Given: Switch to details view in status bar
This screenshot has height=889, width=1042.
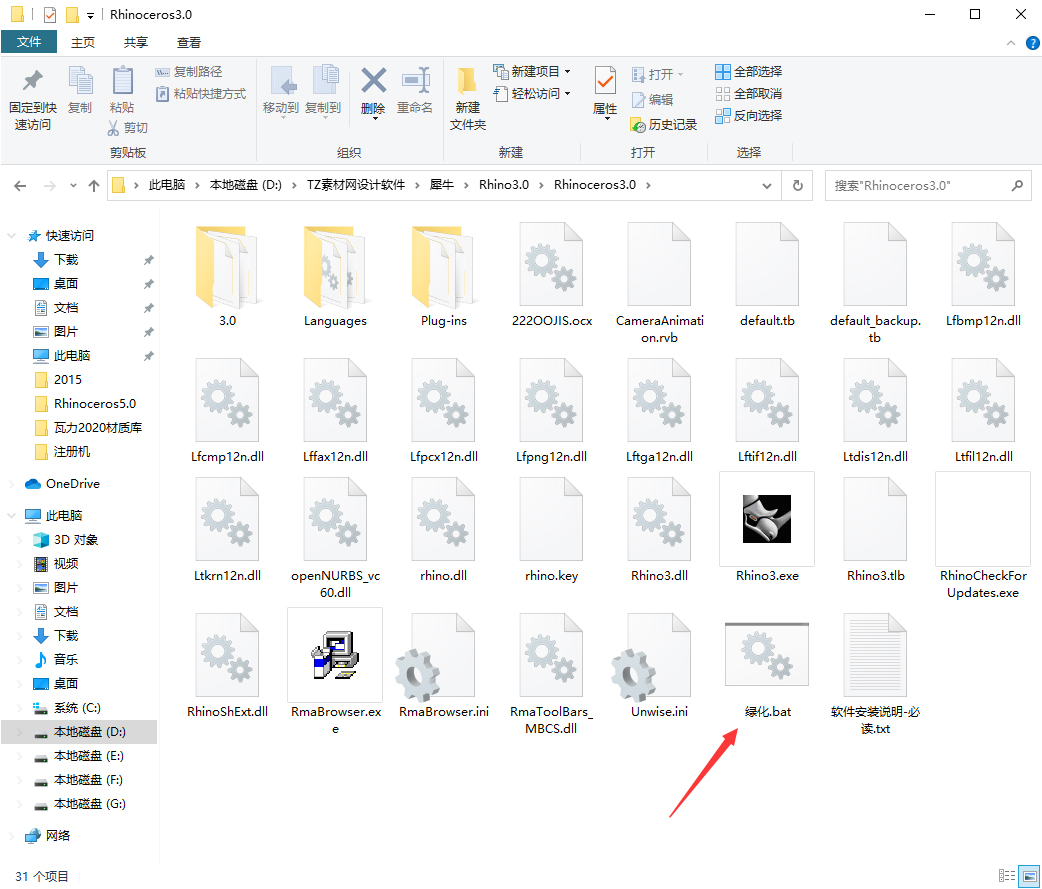Looking at the screenshot, I should click(x=1007, y=876).
